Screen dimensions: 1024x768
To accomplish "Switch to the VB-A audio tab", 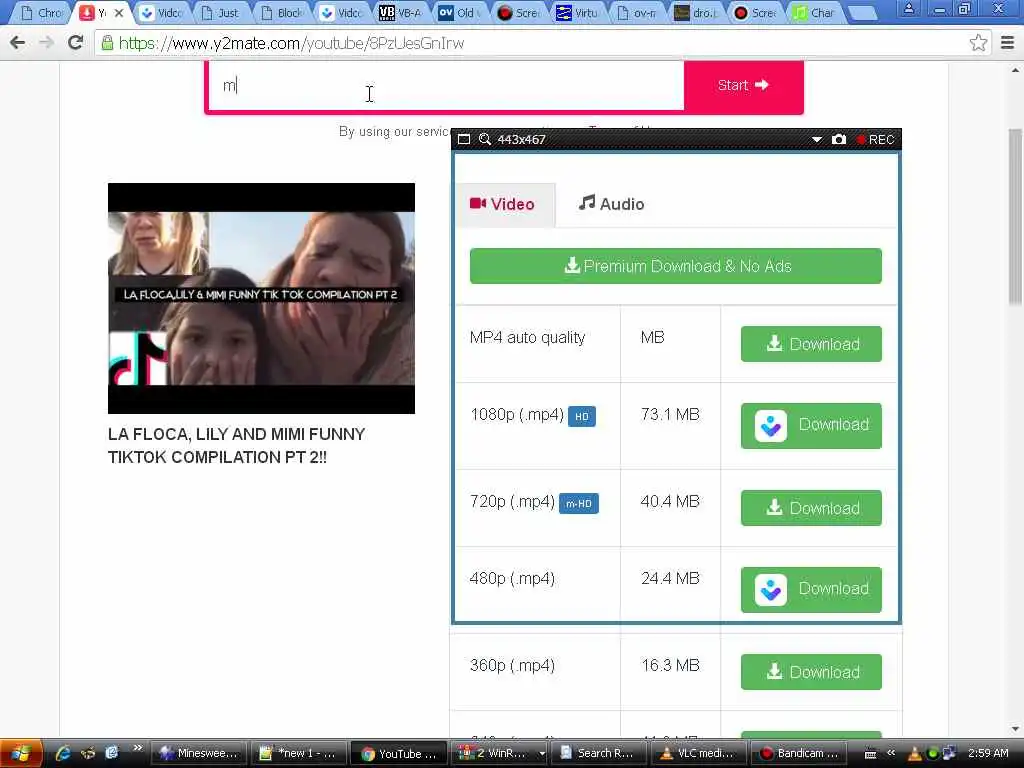I will [402, 12].
